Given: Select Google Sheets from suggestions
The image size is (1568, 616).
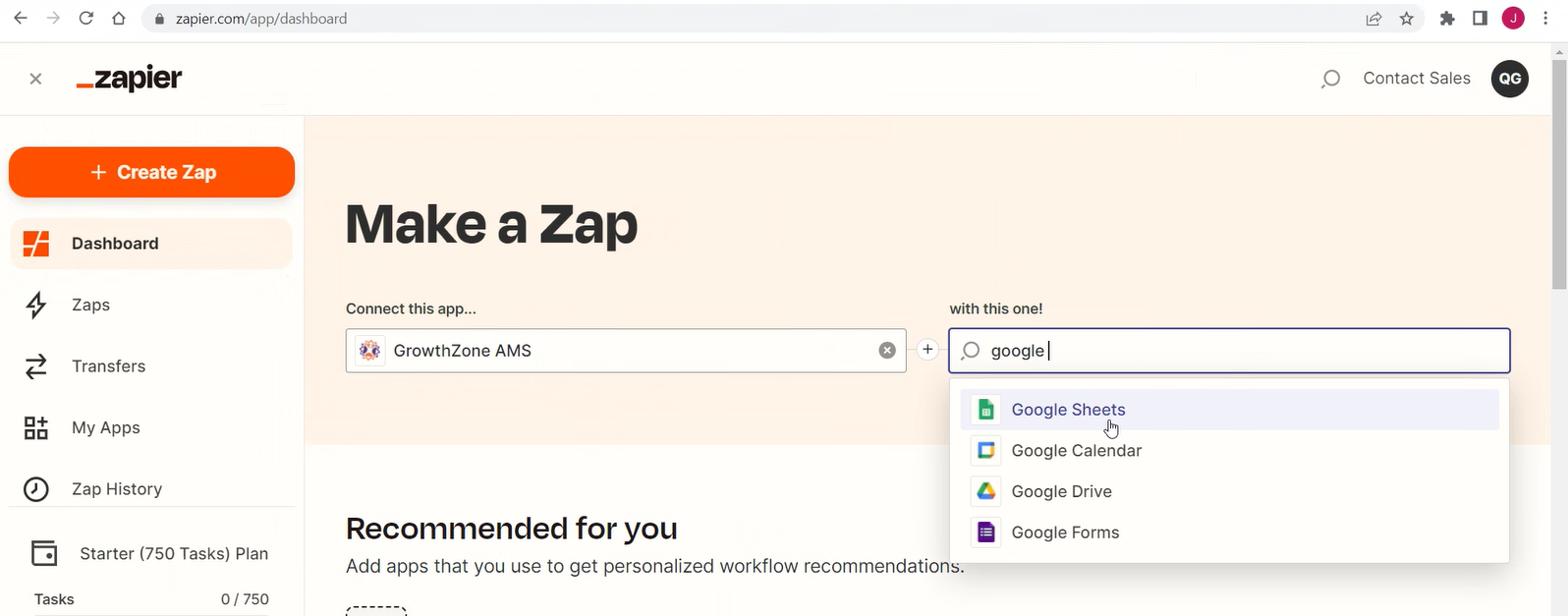Looking at the screenshot, I should (x=1229, y=410).
